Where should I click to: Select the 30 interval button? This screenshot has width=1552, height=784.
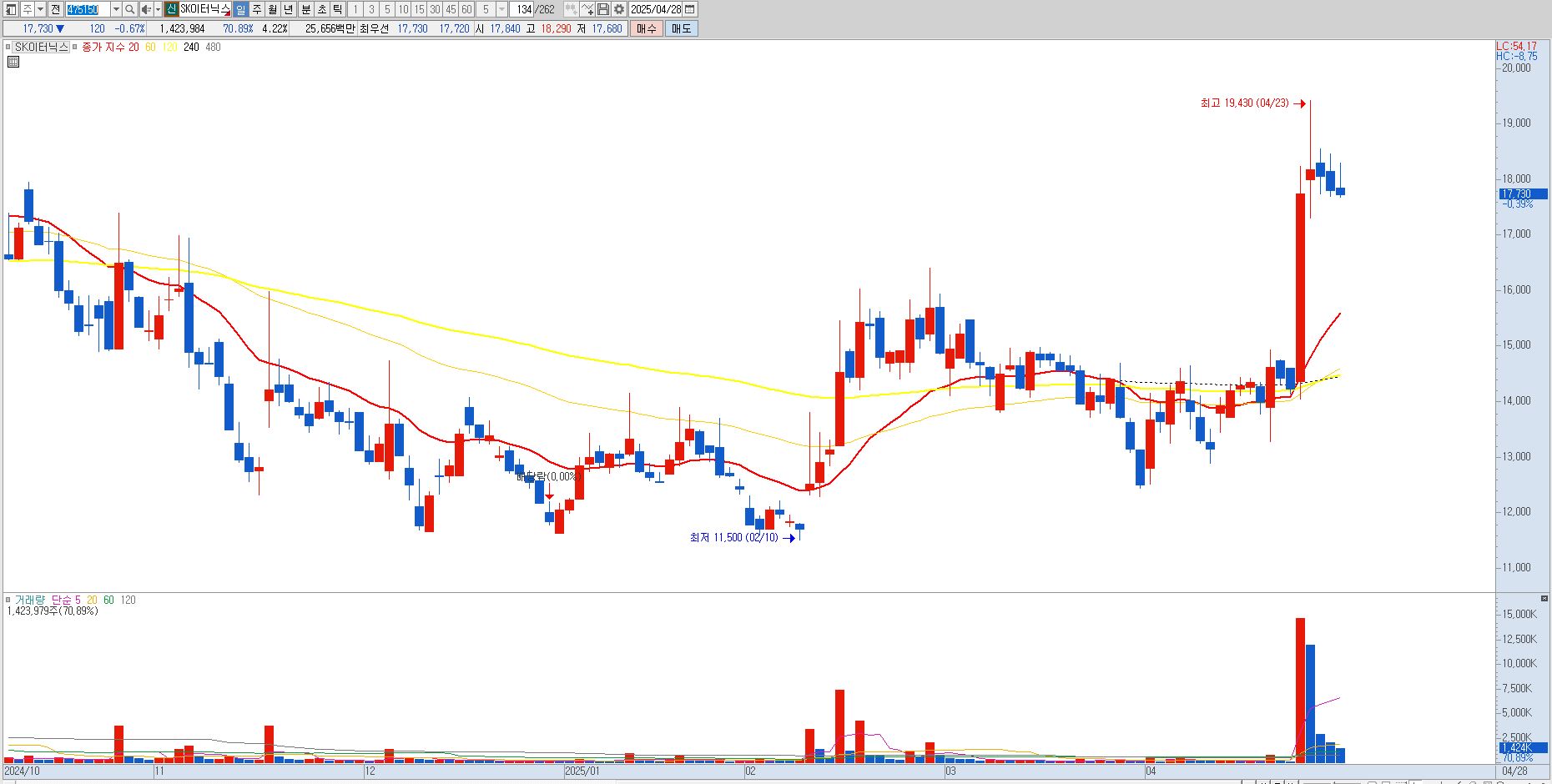pyautogui.click(x=435, y=9)
